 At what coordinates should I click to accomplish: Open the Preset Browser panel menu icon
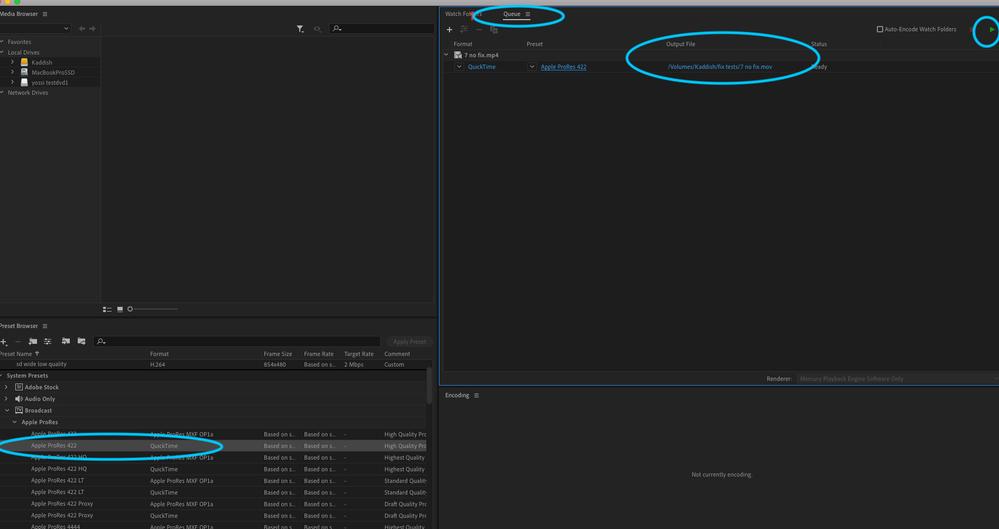click(45, 326)
